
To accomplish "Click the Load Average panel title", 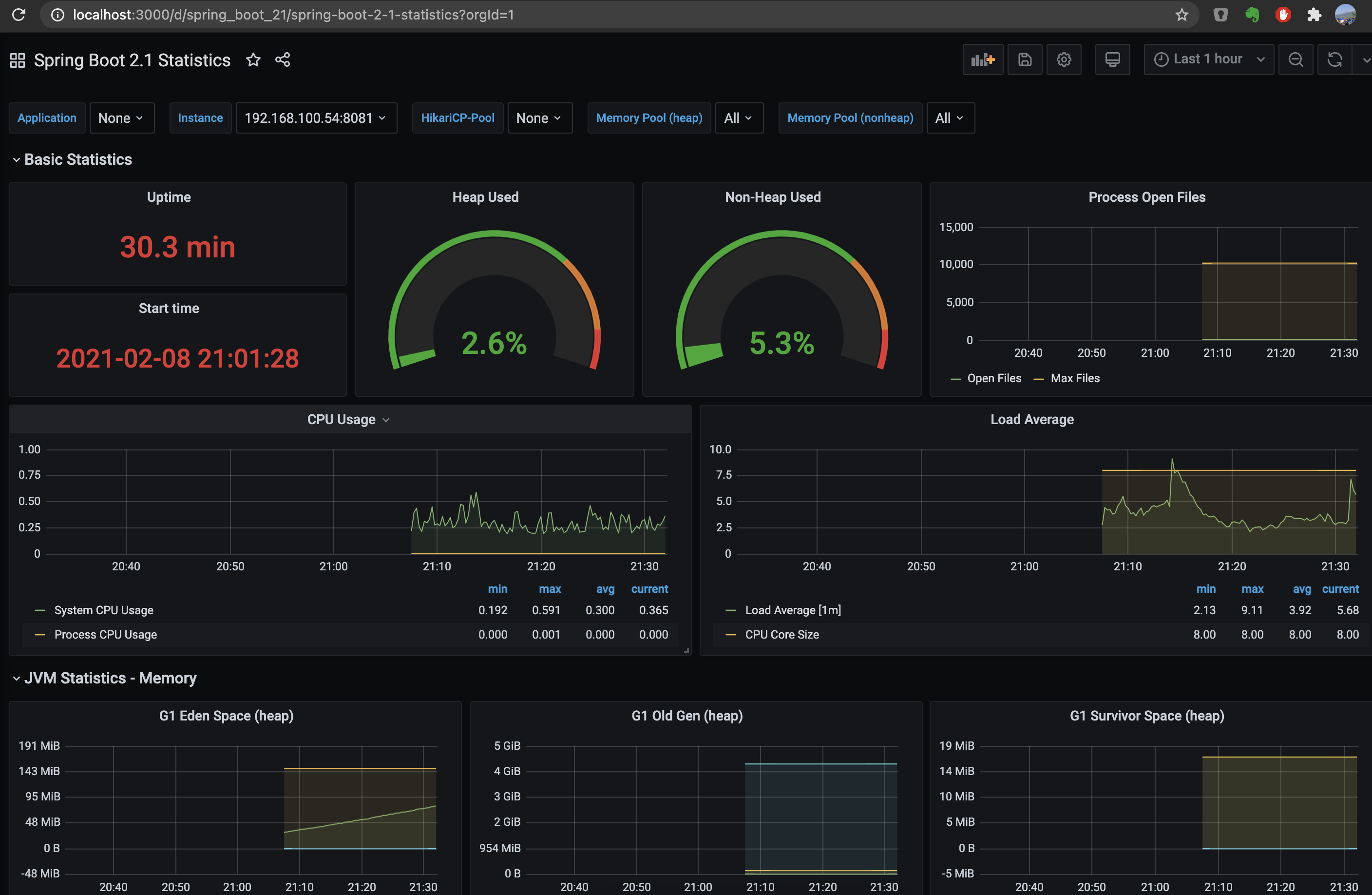I will pyautogui.click(x=1032, y=419).
